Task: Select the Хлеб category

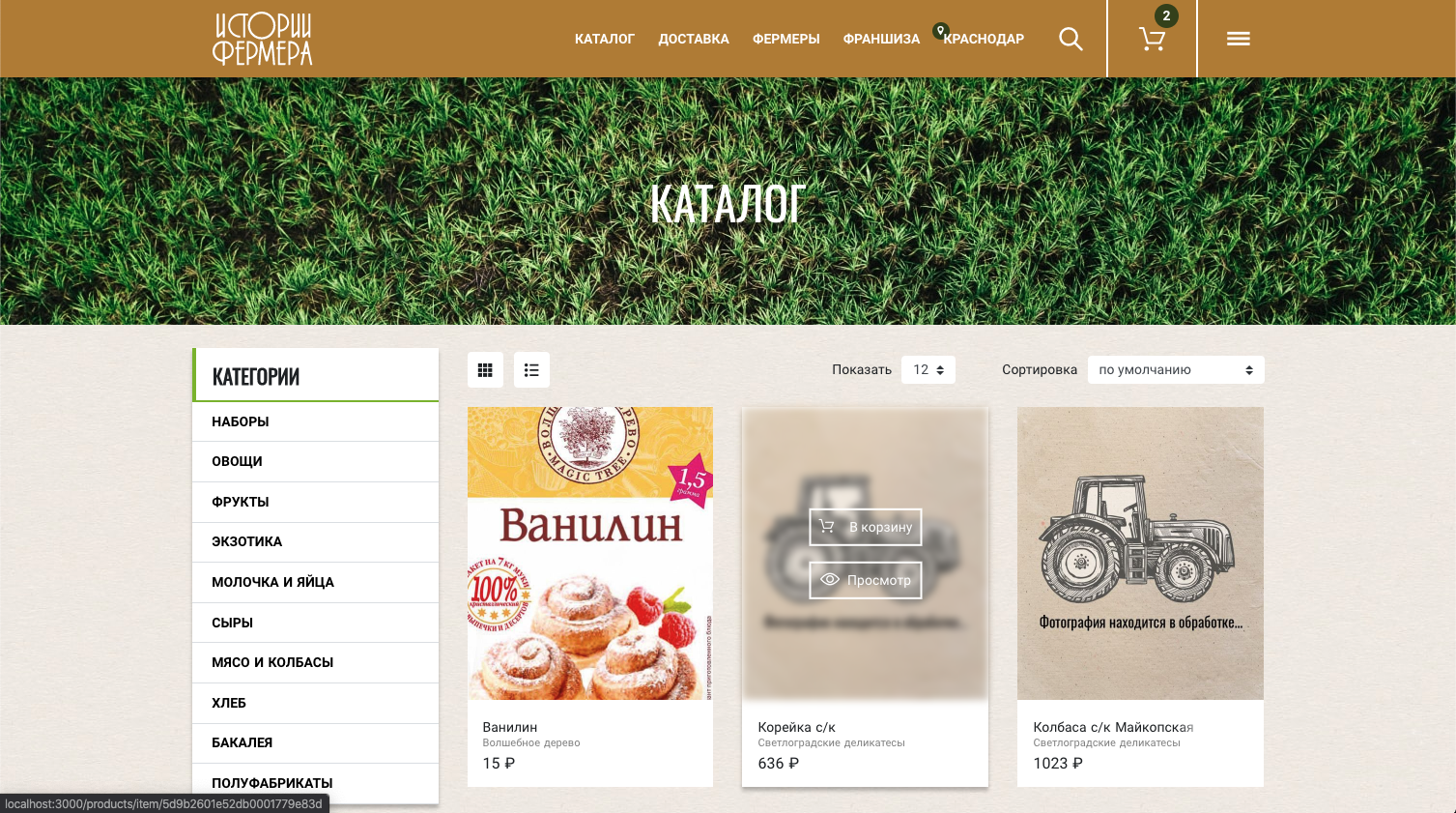Action: [x=316, y=703]
